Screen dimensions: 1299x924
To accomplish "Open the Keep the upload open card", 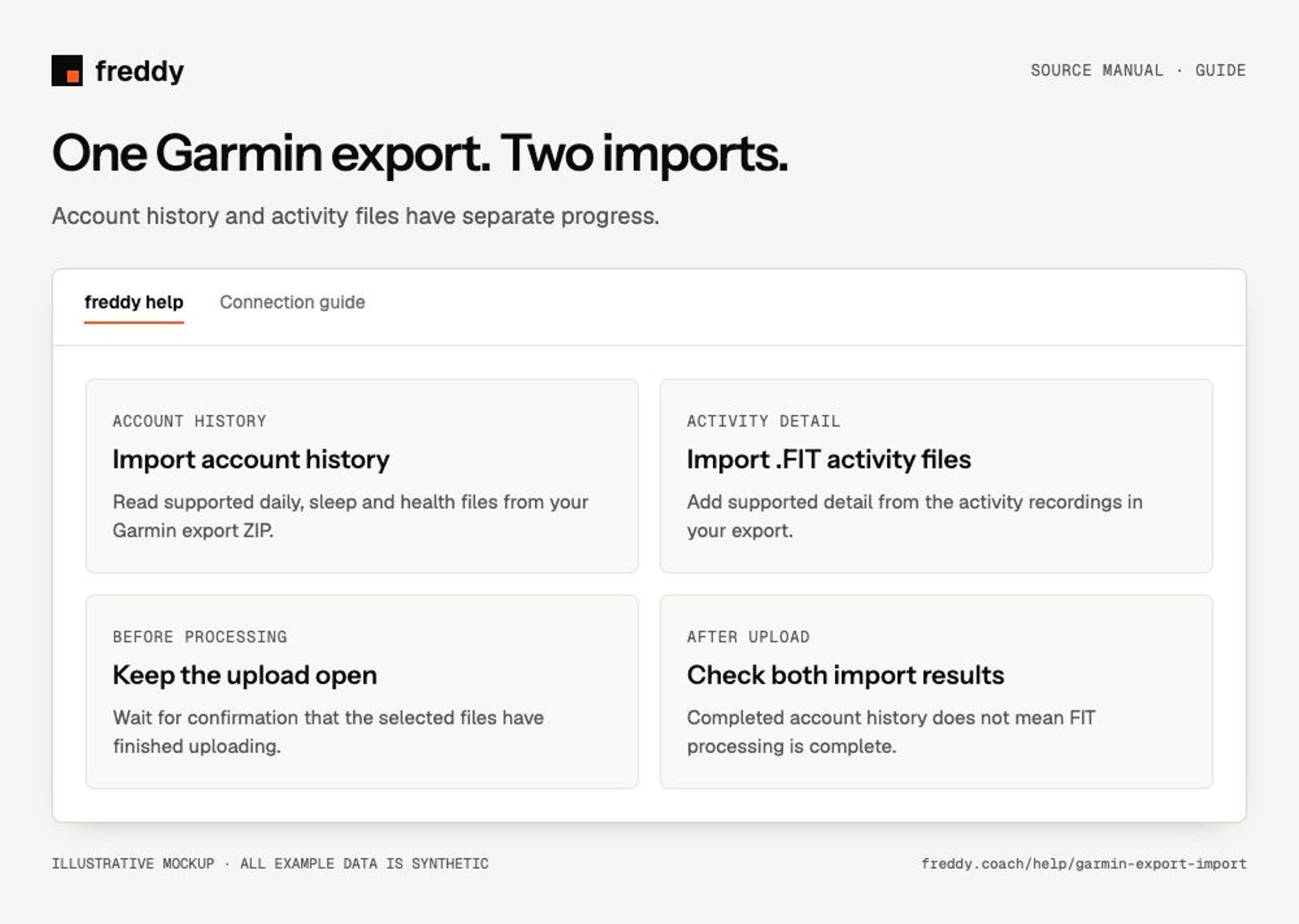I will point(362,691).
